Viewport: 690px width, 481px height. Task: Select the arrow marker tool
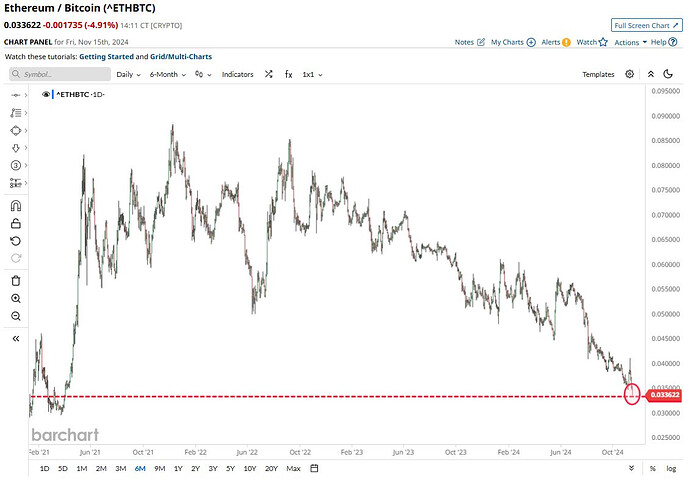pyautogui.click(x=15, y=148)
